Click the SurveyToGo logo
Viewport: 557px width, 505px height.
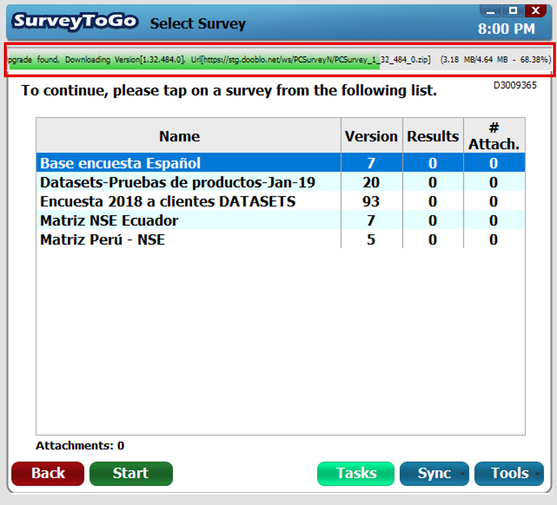pyautogui.click(x=75, y=21)
